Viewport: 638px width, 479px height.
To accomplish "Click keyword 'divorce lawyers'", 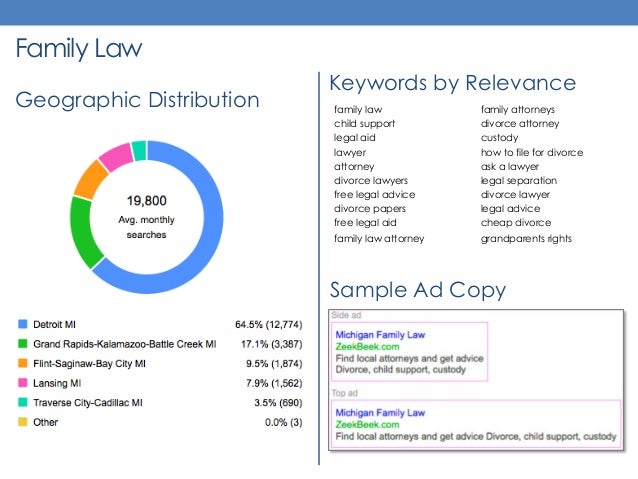I will (371, 180).
